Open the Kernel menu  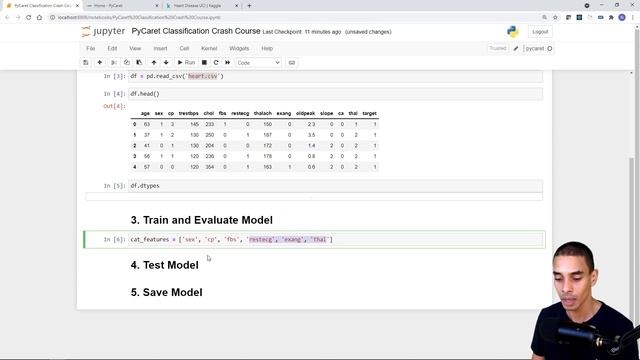pyautogui.click(x=209, y=48)
